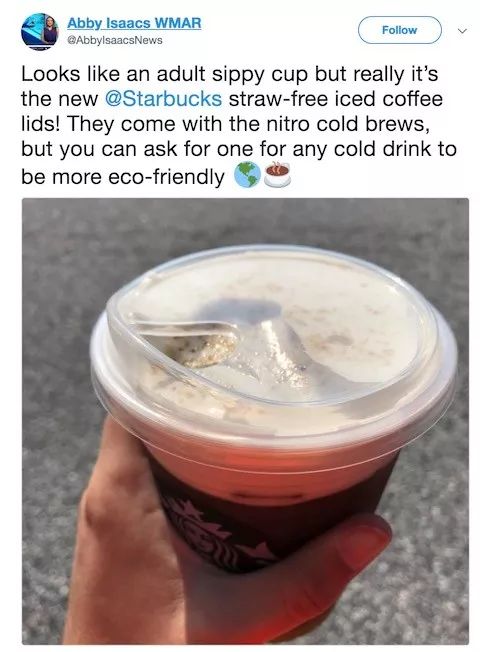Click the word 'eco-friendly' in the tweet

click(x=166, y=177)
